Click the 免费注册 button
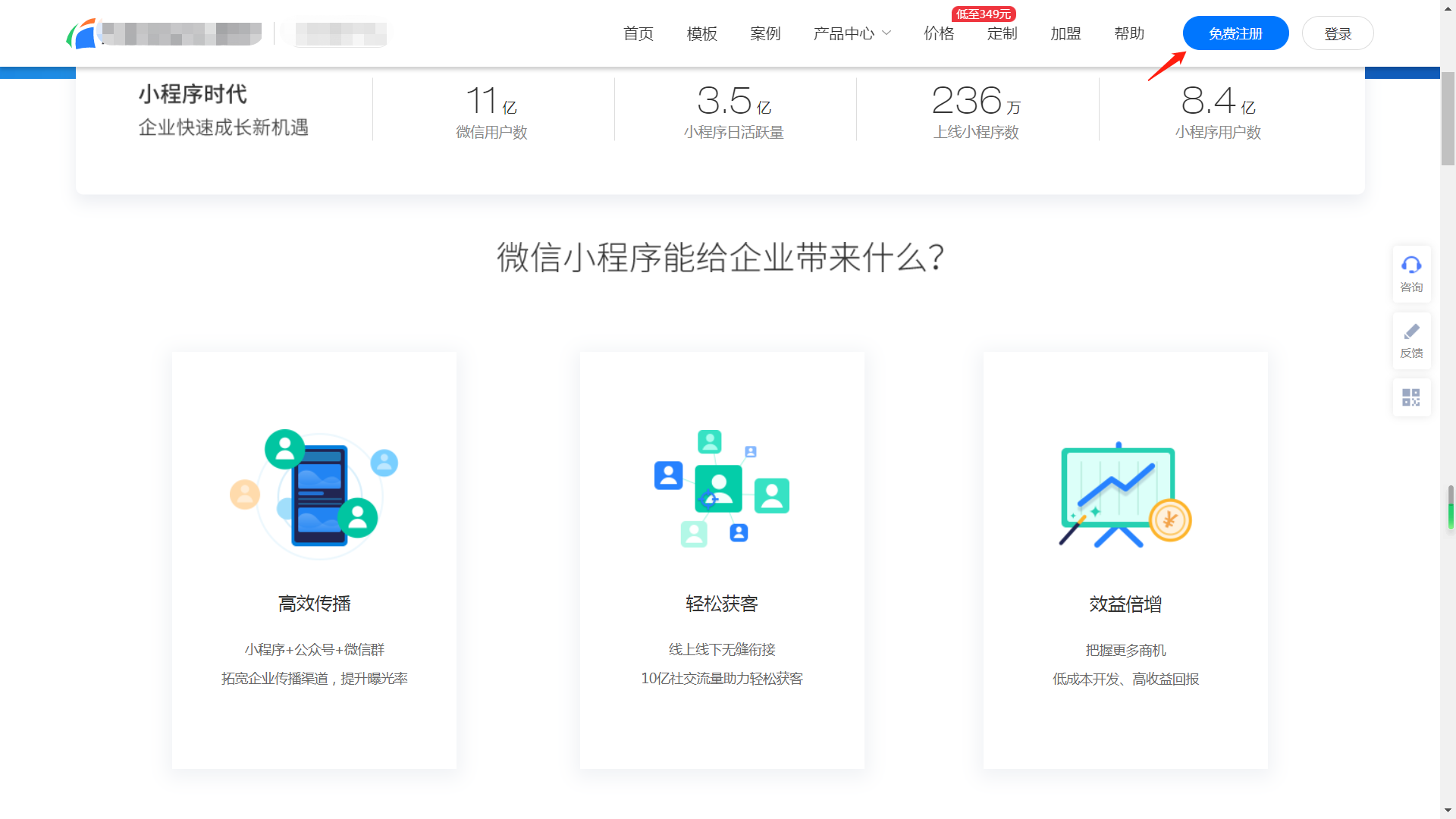Screen dimensions: 1456x819 pos(1235,33)
